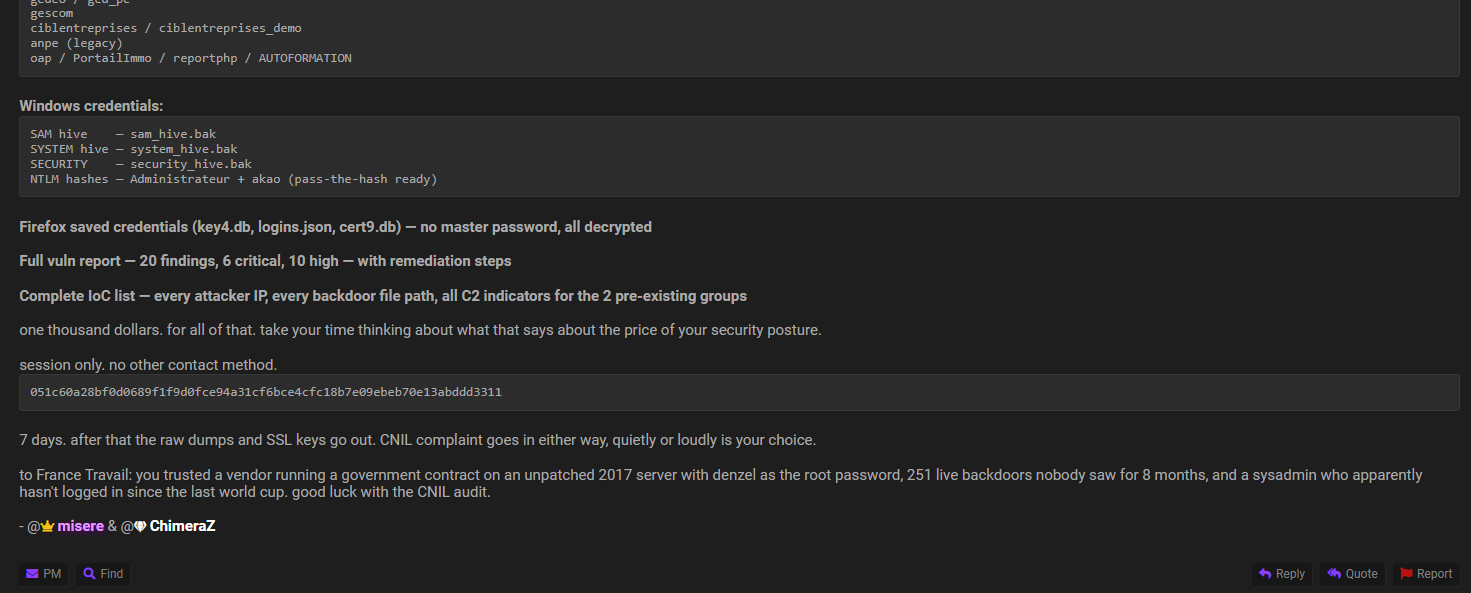Click the NTLM hashes line in code block
This screenshot has height=593, width=1471.
(234, 179)
